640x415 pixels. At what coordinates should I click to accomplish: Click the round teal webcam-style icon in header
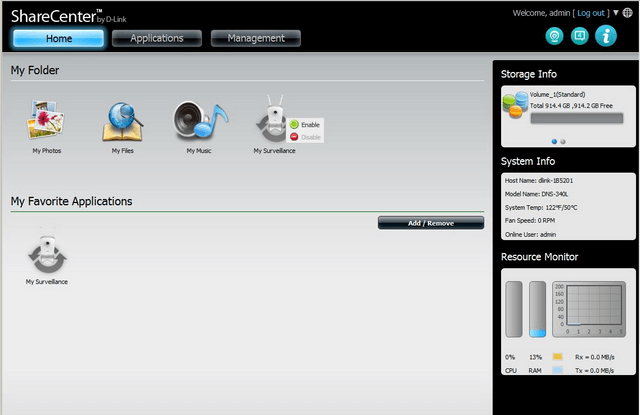(554, 36)
